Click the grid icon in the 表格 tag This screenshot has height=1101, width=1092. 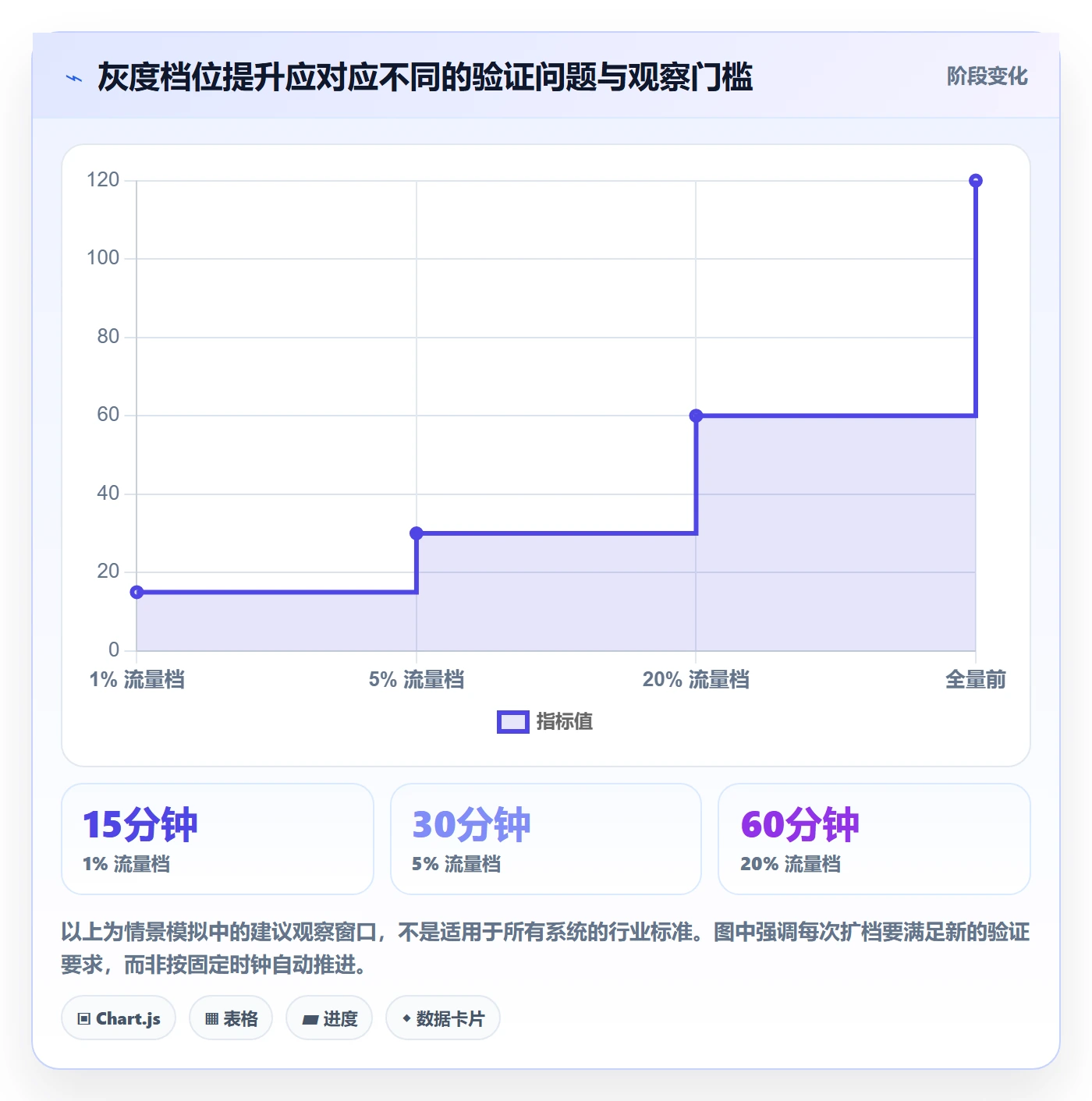(x=211, y=1018)
